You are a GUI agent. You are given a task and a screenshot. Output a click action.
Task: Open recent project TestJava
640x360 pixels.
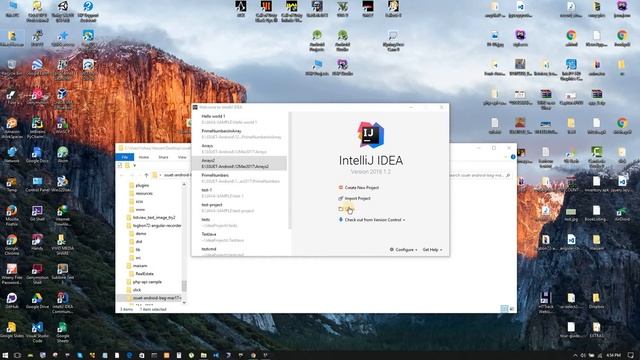(240, 237)
